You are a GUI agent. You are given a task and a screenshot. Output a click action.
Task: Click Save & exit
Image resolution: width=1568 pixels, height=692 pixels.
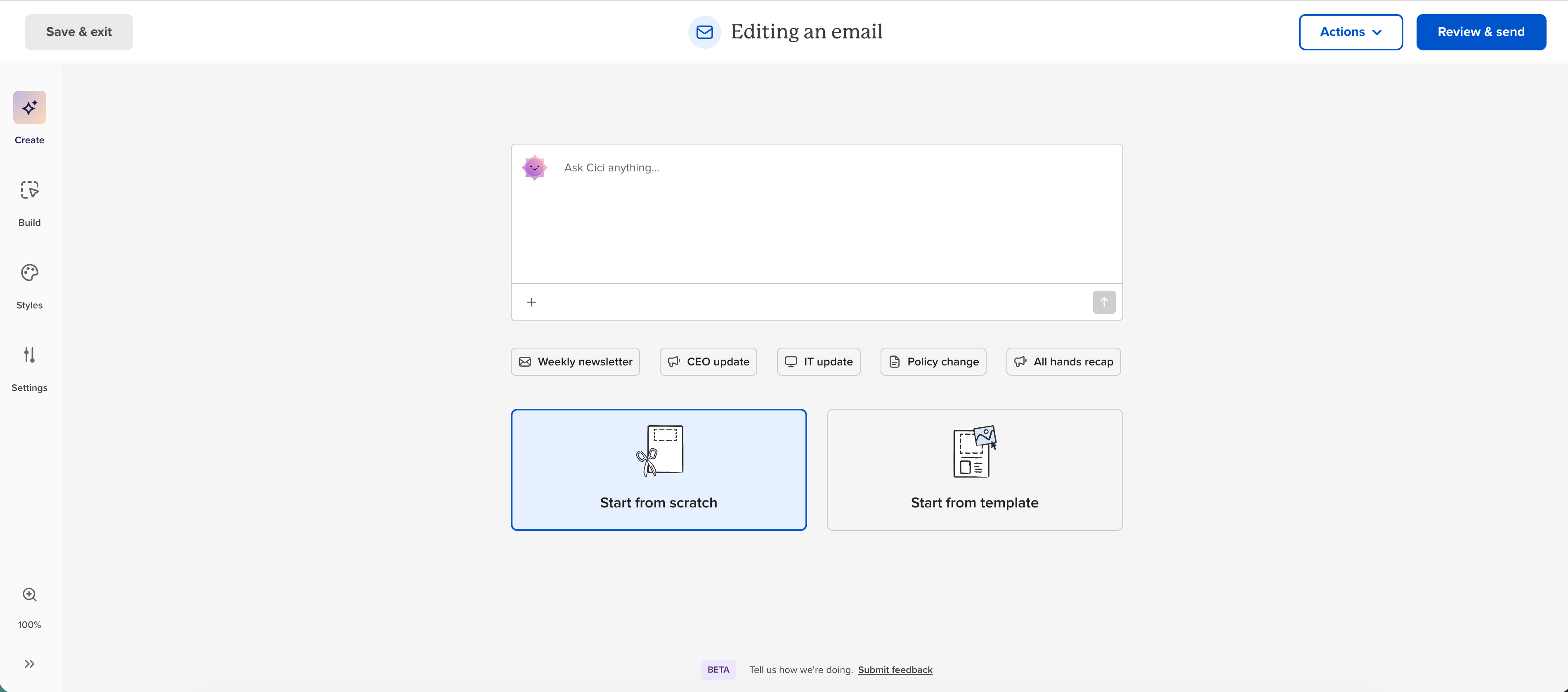[x=79, y=32]
